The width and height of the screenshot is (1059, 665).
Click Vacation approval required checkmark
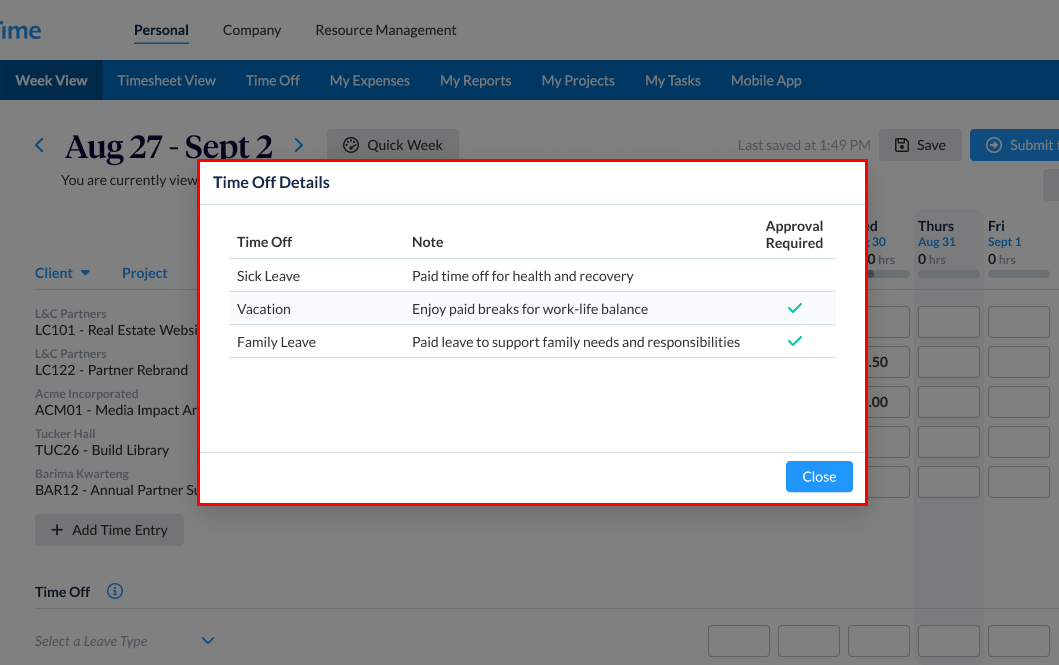(x=794, y=308)
